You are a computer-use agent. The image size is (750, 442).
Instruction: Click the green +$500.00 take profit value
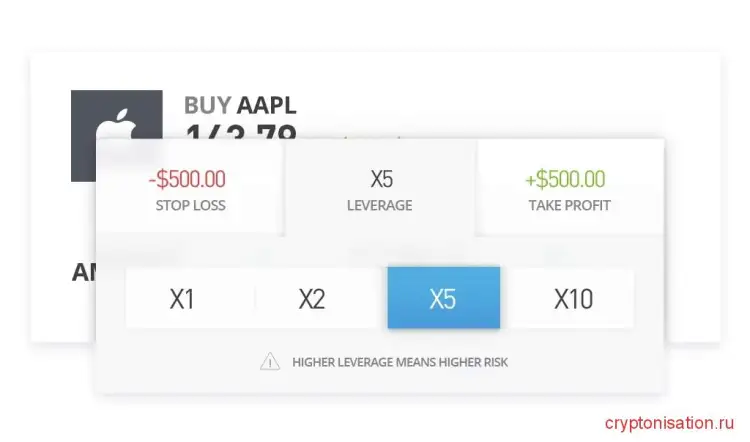(x=565, y=179)
